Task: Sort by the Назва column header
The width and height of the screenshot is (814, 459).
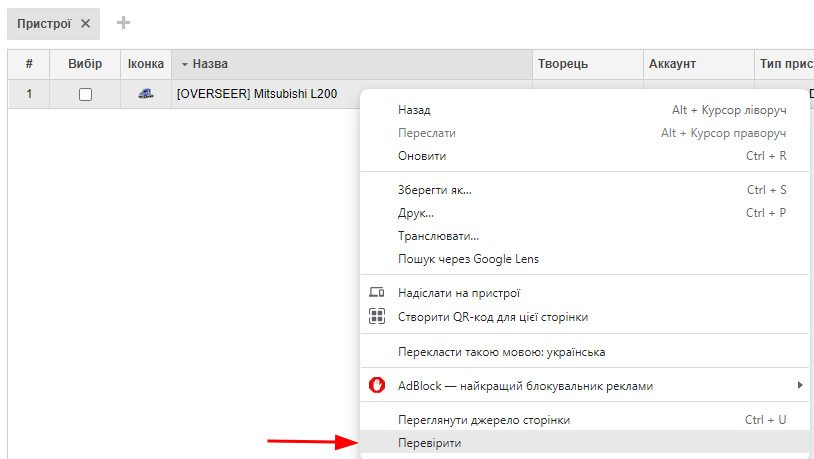Action: click(x=352, y=64)
